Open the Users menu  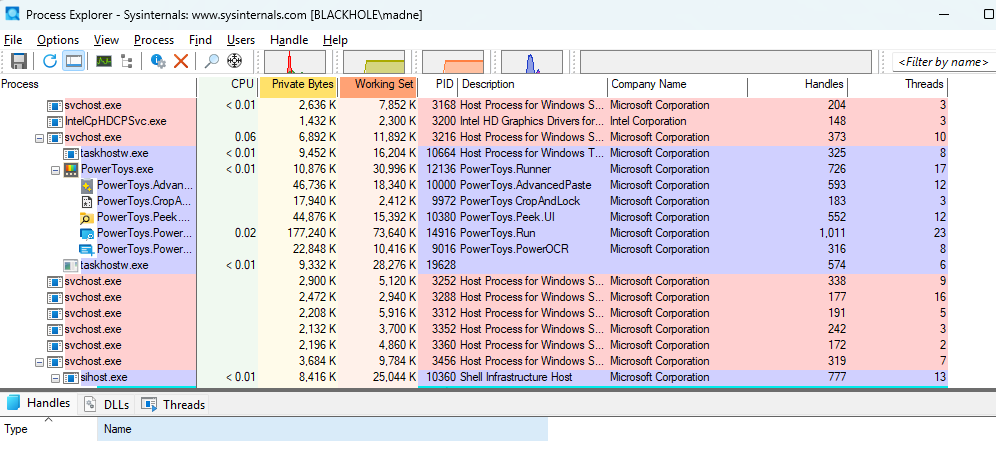coord(241,40)
